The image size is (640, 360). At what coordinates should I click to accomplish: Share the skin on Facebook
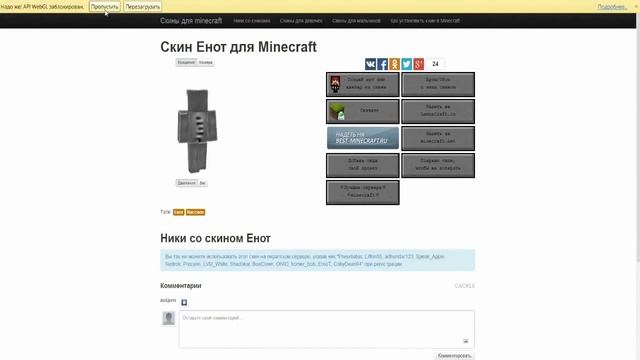click(x=382, y=64)
